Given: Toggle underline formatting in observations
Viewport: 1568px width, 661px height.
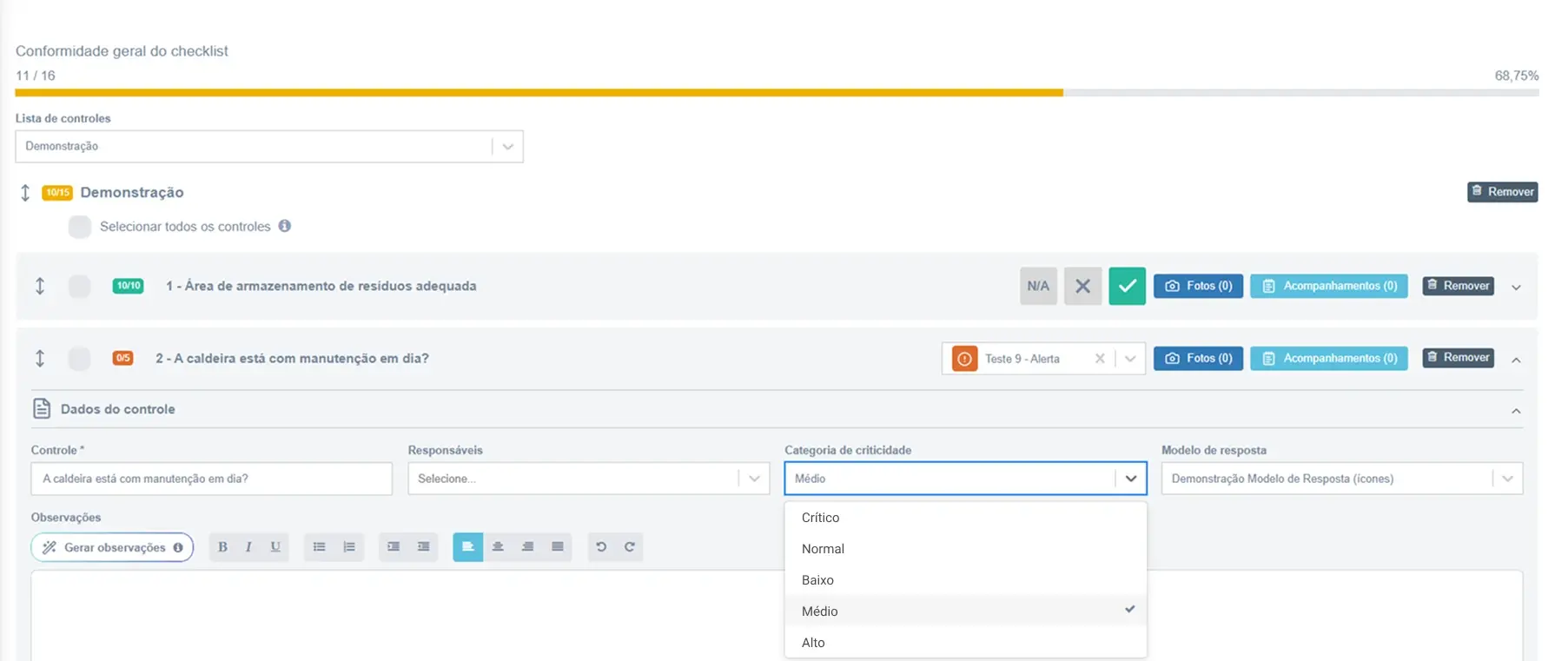Looking at the screenshot, I should coord(275,546).
